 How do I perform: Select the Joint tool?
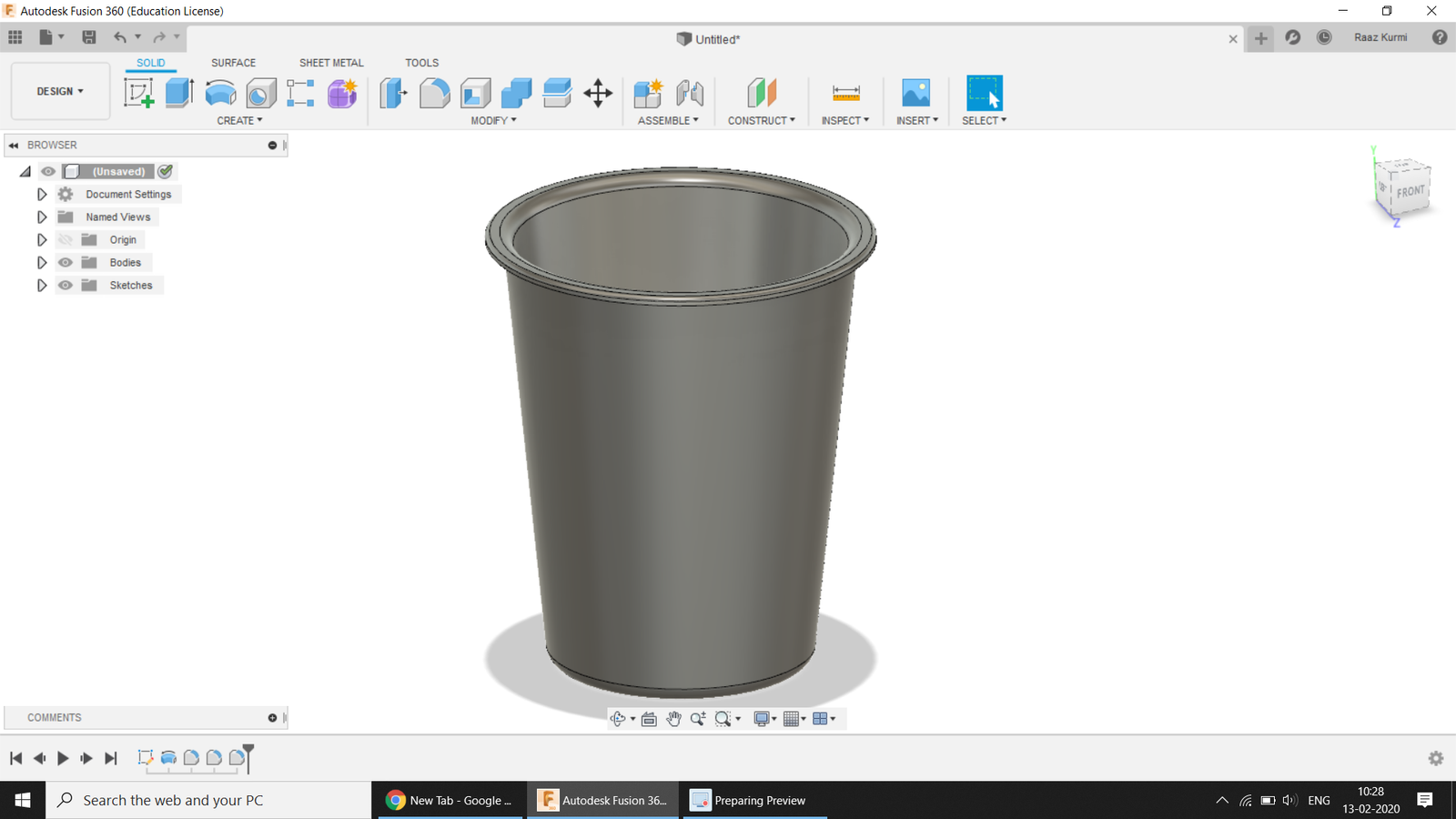pos(690,93)
